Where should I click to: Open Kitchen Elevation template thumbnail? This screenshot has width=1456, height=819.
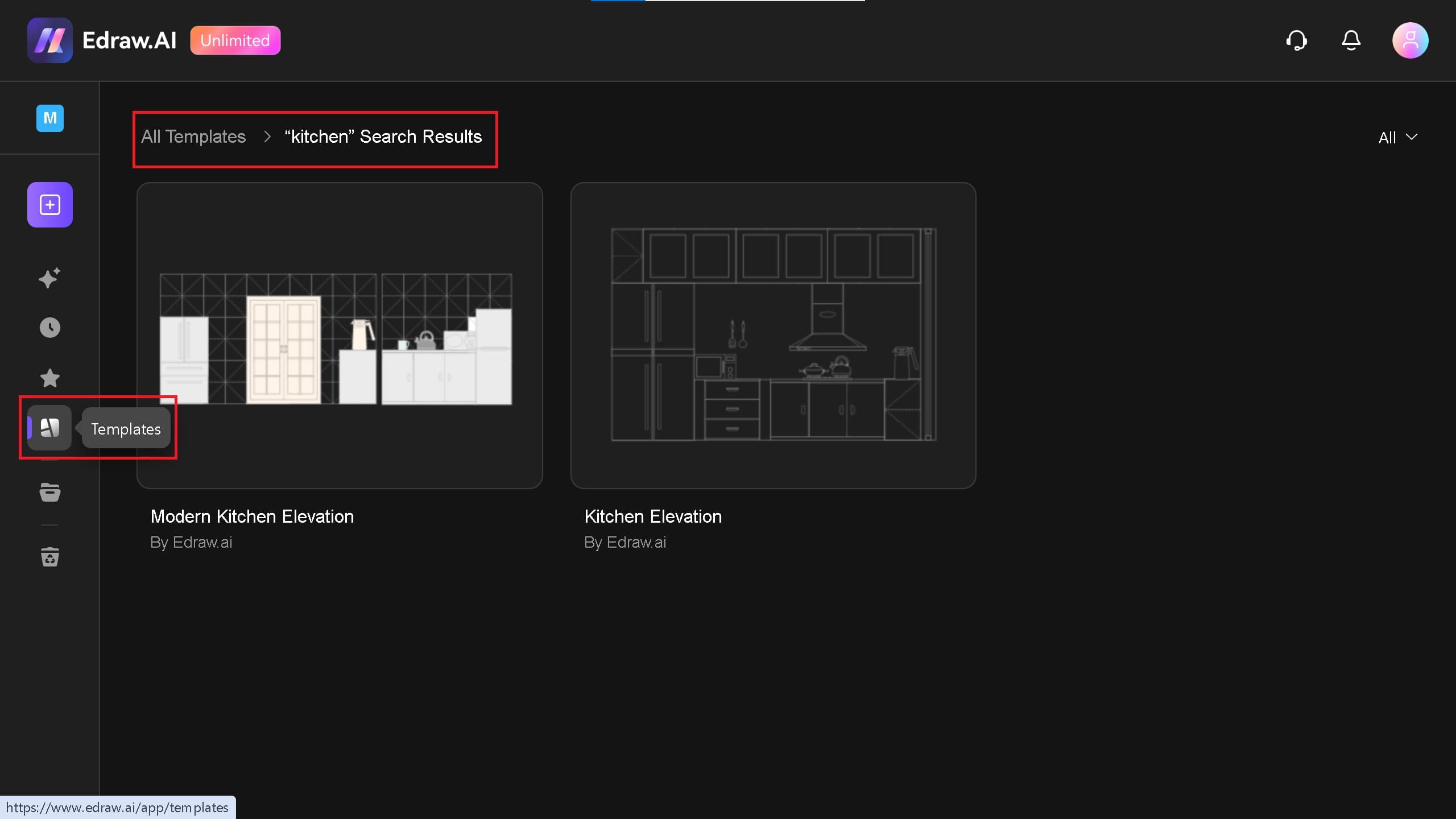tap(773, 336)
